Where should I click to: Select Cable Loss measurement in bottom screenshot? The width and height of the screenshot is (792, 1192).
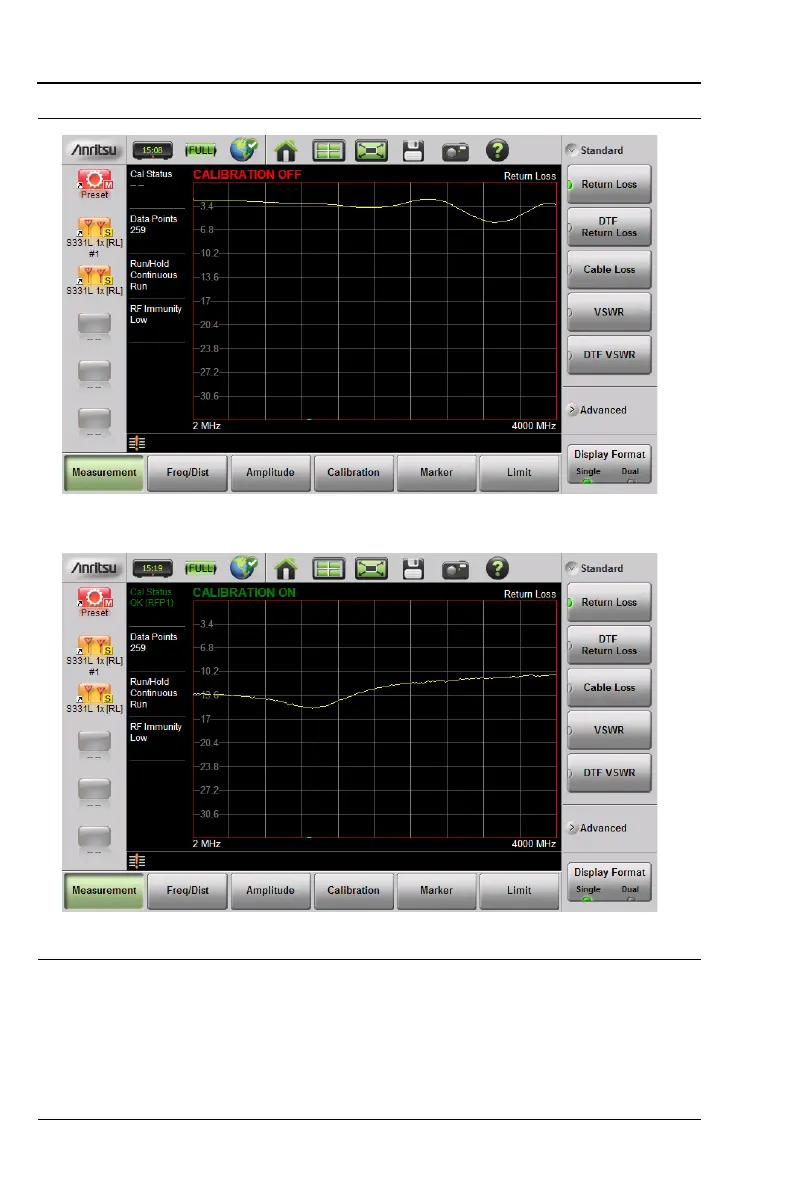pyautogui.click(x=609, y=687)
